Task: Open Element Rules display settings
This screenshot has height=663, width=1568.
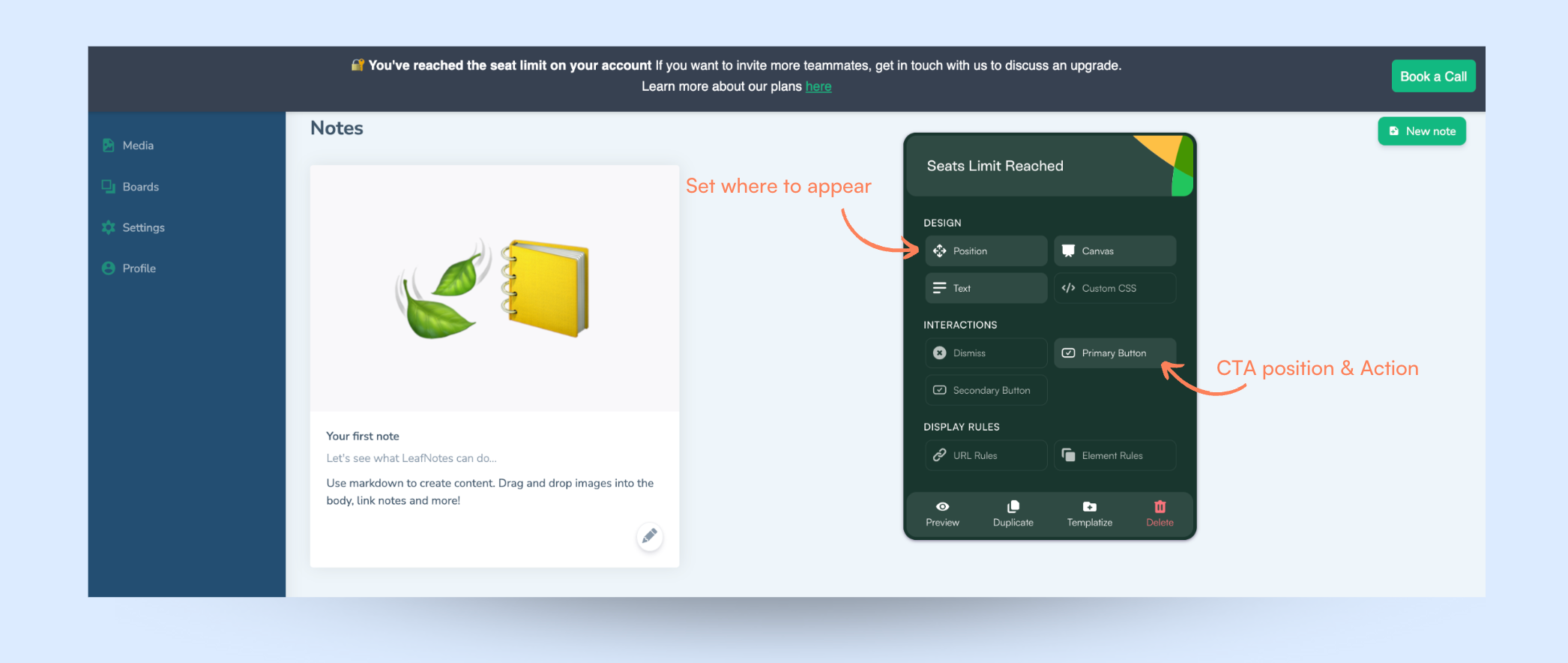Action: 1115,455
